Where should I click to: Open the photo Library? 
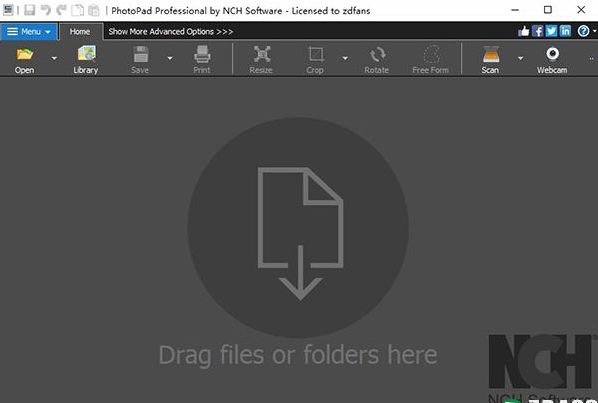86,59
